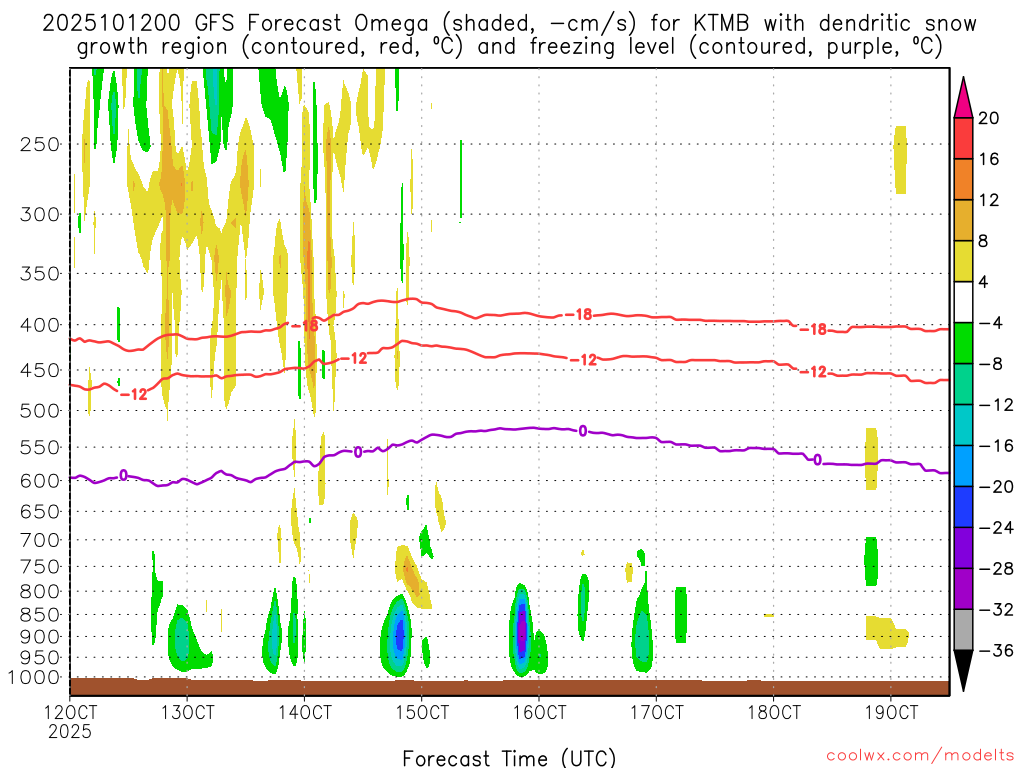The height and width of the screenshot is (768, 1024).
Task: Pick the yellow colorbar segment between 4 and 8
Action: tap(965, 261)
